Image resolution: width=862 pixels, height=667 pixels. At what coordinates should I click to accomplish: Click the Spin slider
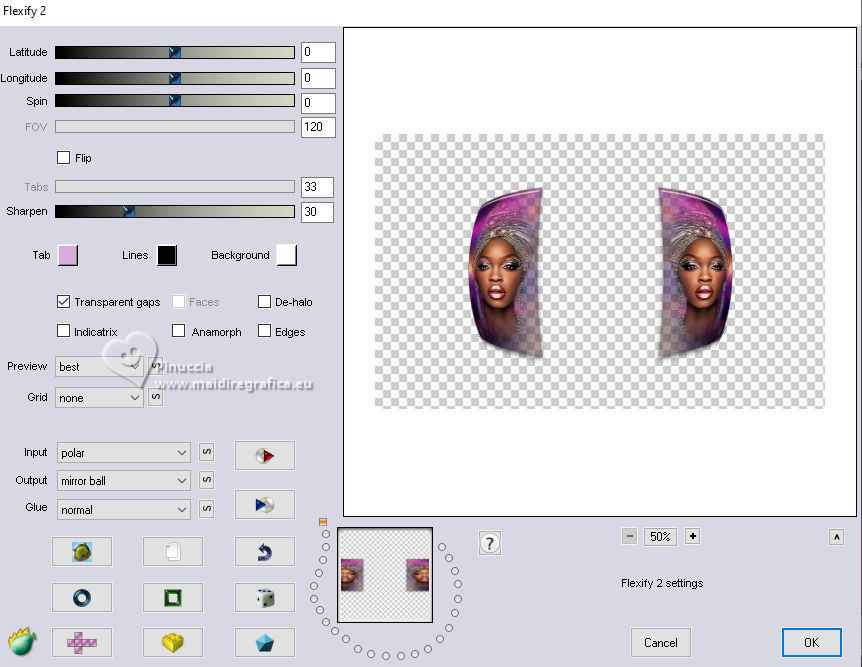[175, 101]
